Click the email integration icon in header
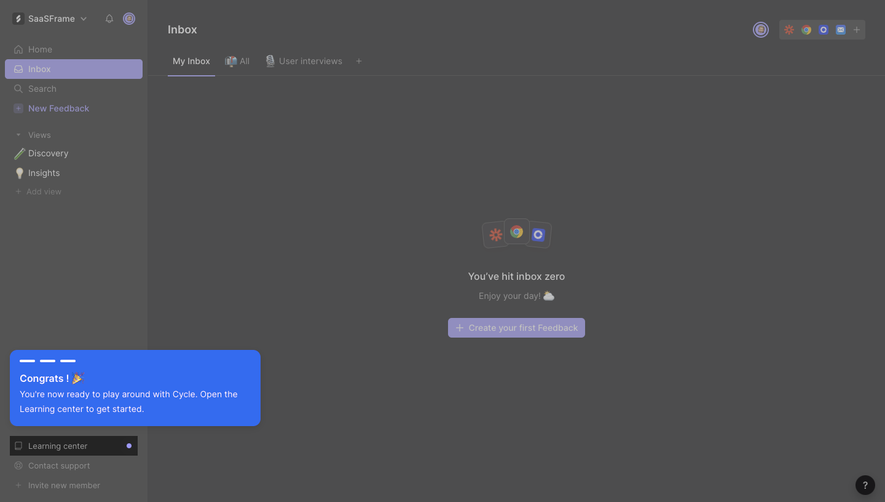The image size is (885, 502). pos(840,30)
